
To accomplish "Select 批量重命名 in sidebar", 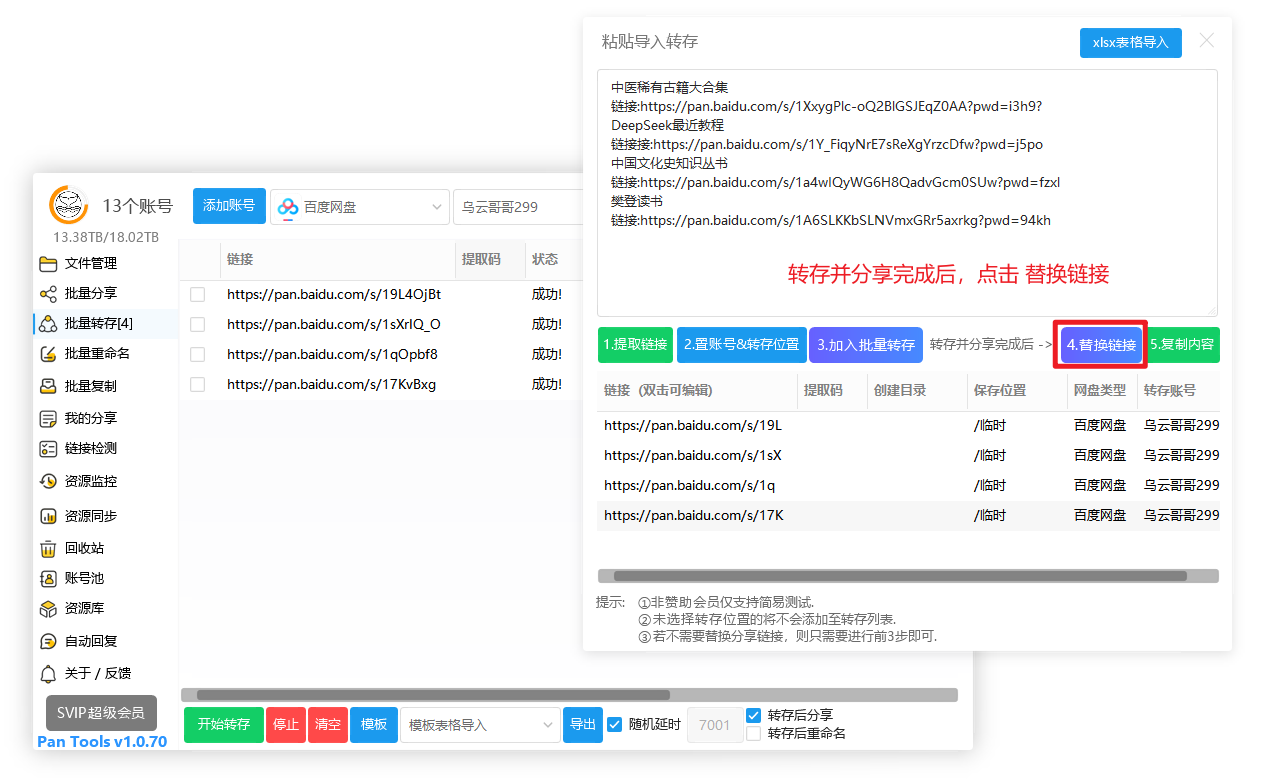I will [x=97, y=354].
